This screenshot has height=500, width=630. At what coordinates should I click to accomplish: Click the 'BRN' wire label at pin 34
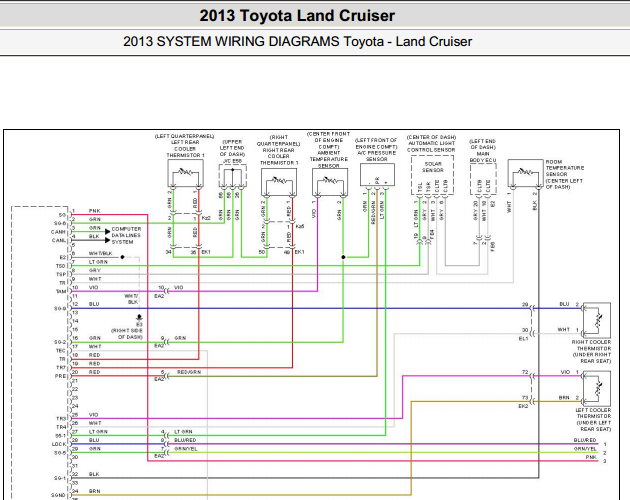tap(95, 491)
